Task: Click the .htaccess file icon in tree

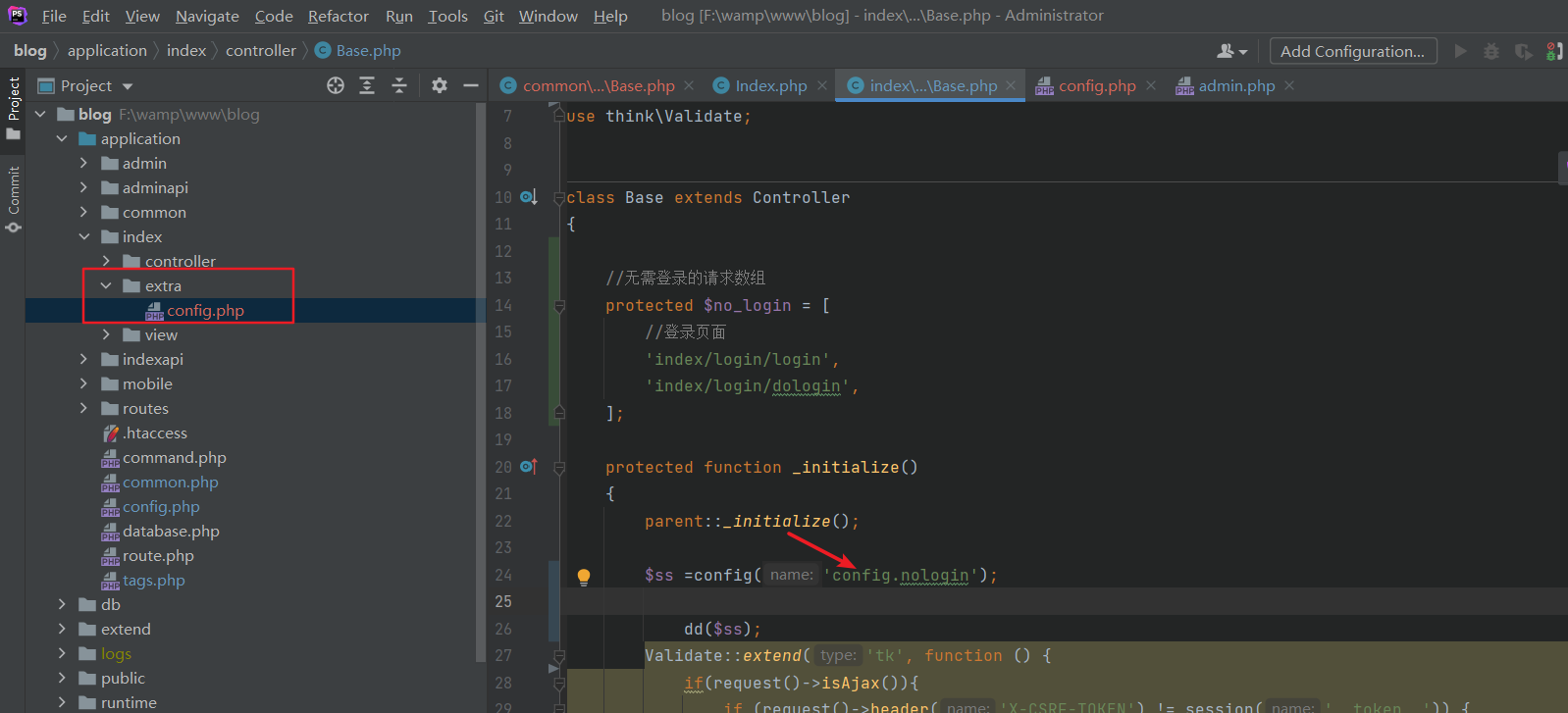Action: click(111, 433)
